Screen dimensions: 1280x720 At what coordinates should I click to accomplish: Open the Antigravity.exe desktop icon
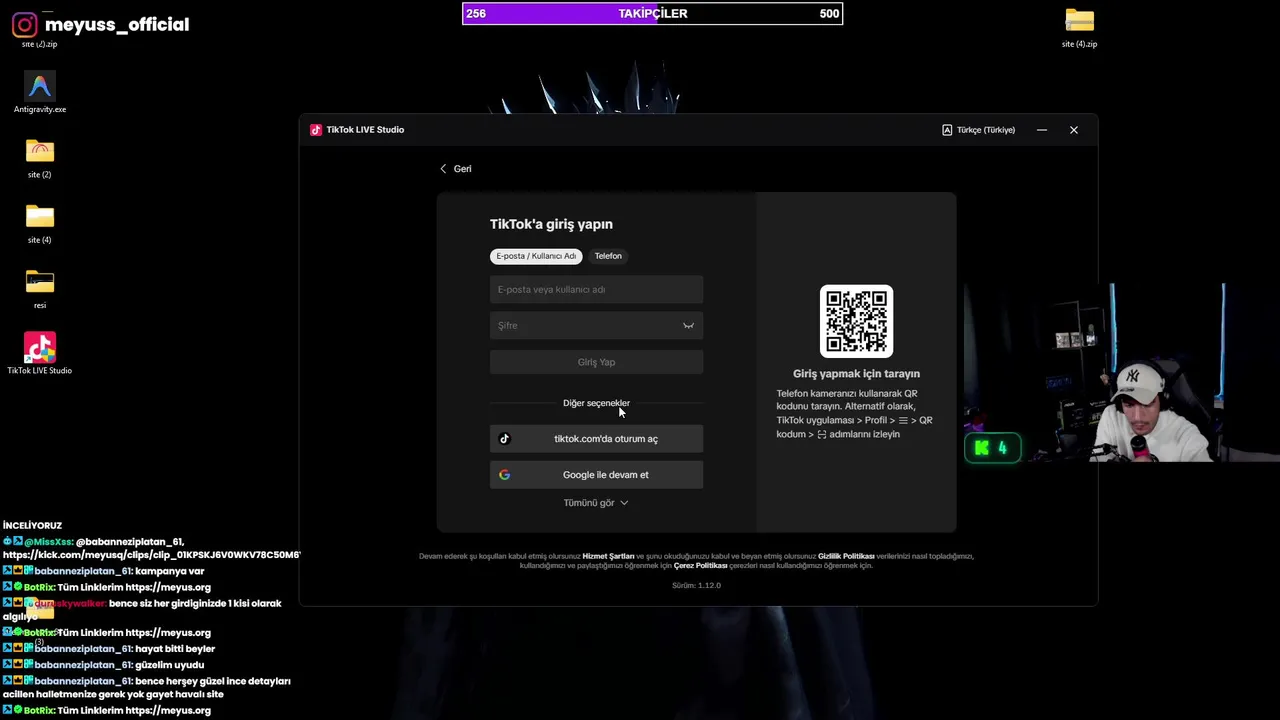(40, 92)
